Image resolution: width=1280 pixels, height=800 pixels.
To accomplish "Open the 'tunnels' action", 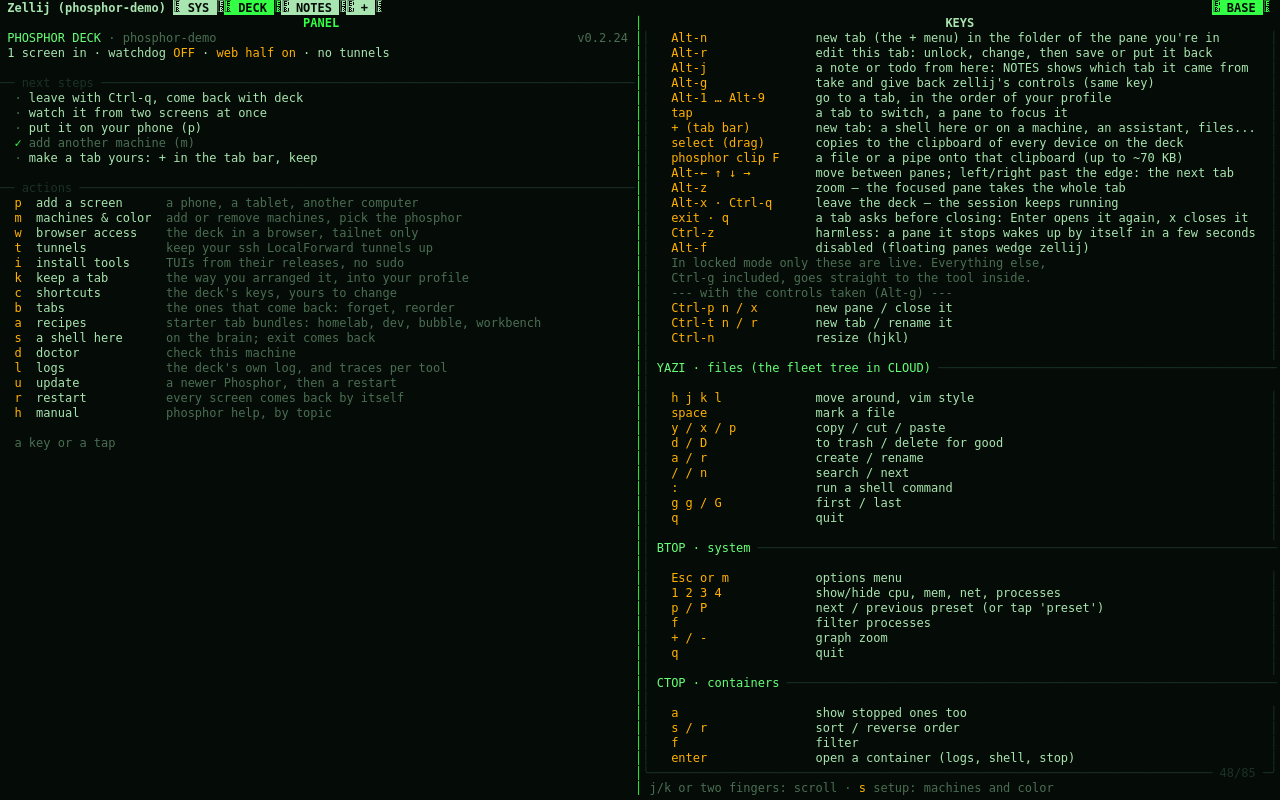I will click(x=223, y=248).
